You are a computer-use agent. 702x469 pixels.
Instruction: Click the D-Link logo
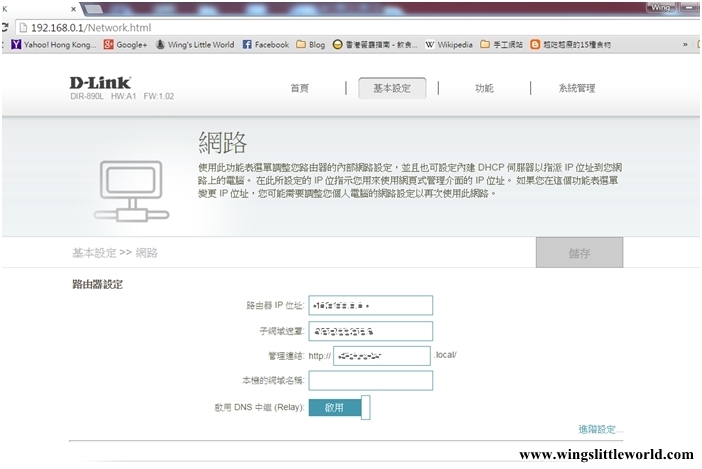pos(101,82)
